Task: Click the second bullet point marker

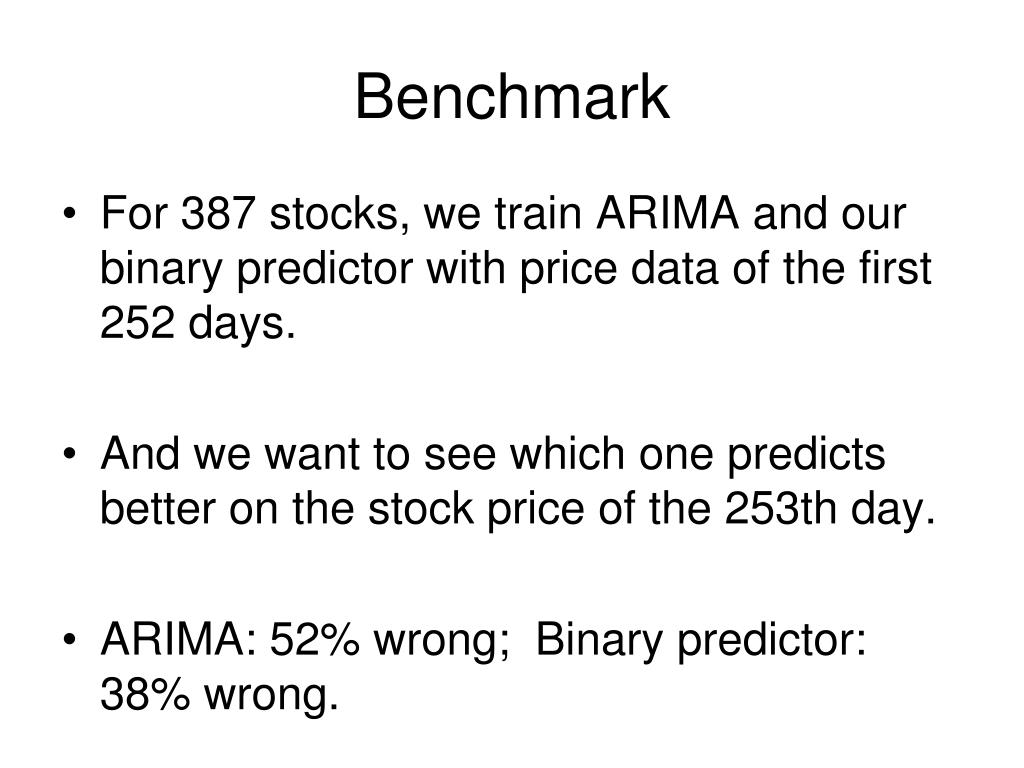Action: coord(70,453)
